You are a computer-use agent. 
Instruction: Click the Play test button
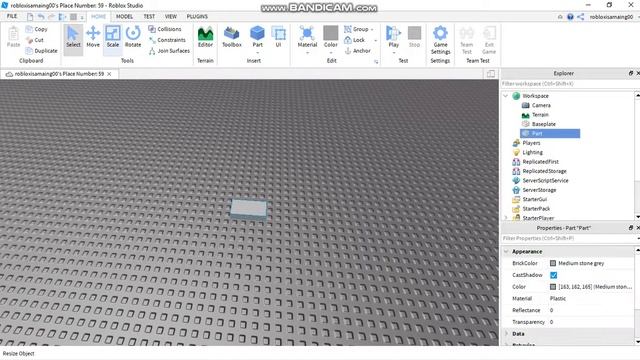(x=393, y=36)
